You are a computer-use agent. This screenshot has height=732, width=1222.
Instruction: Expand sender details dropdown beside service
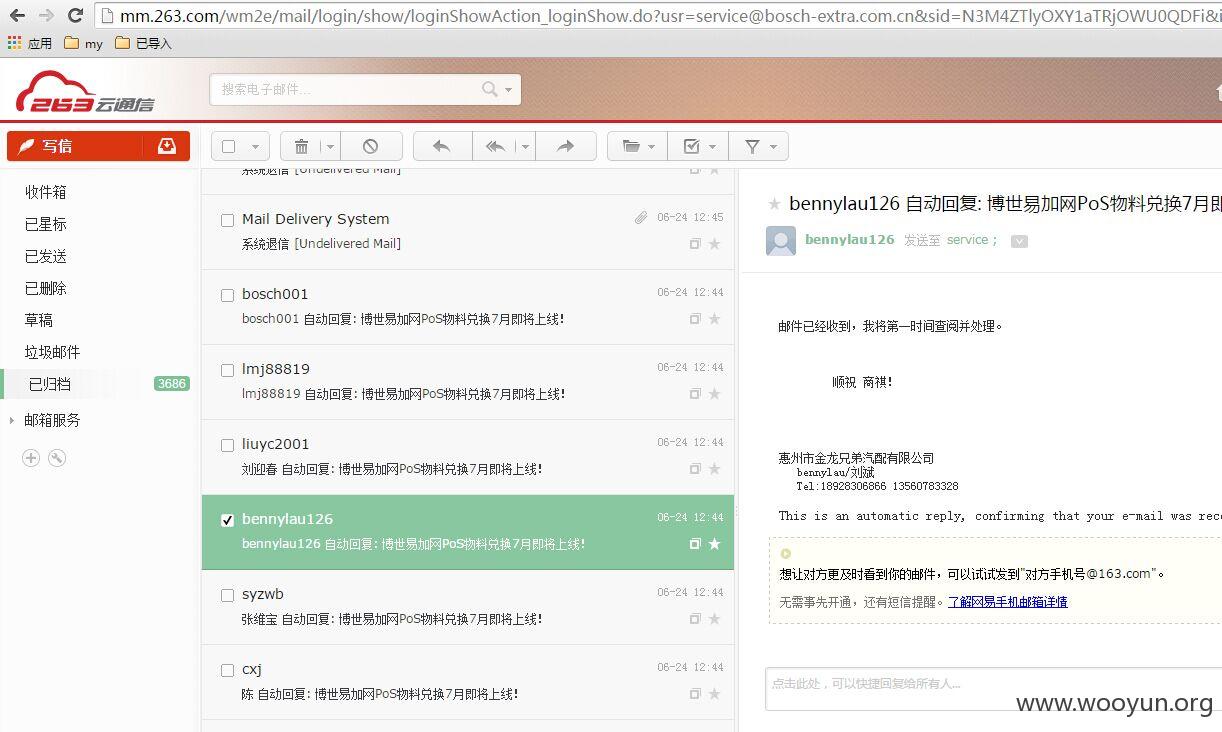click(x=1019, y=241)
